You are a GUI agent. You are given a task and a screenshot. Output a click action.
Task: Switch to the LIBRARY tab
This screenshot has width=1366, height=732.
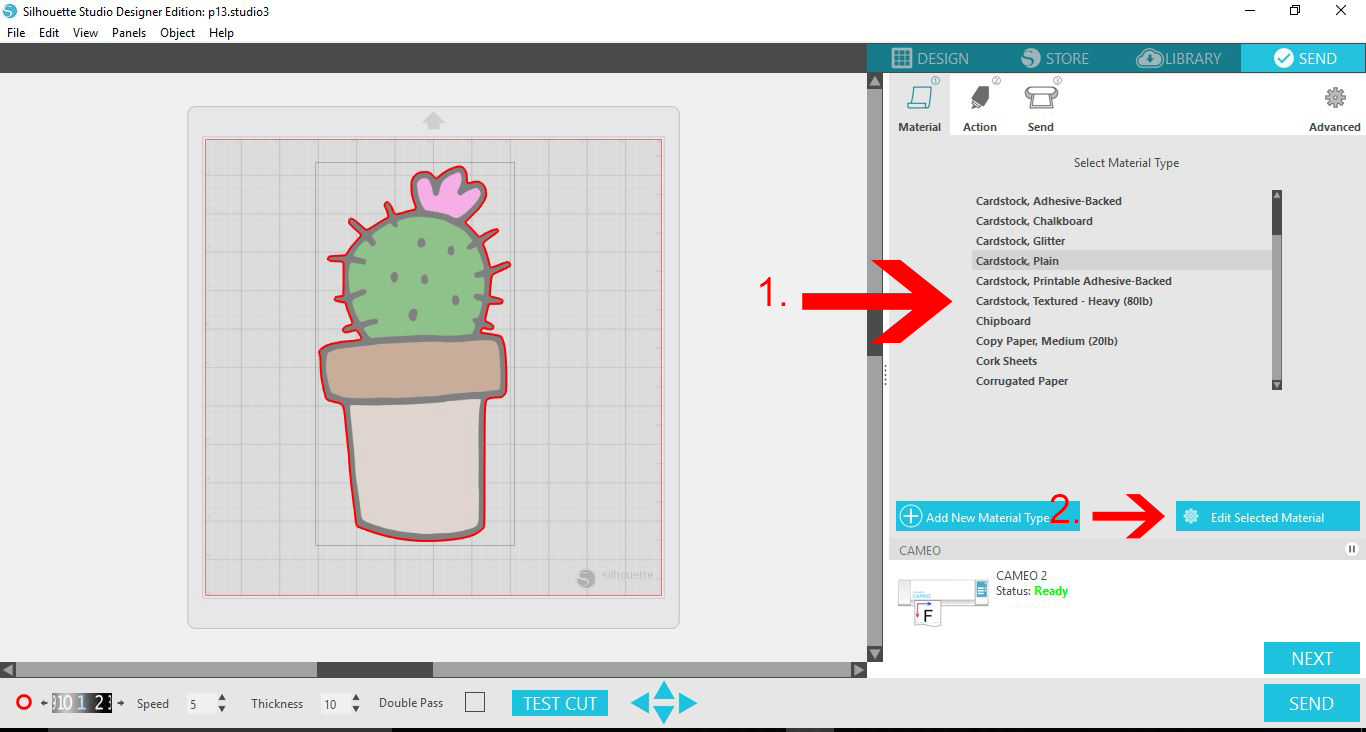[1178, 58]
